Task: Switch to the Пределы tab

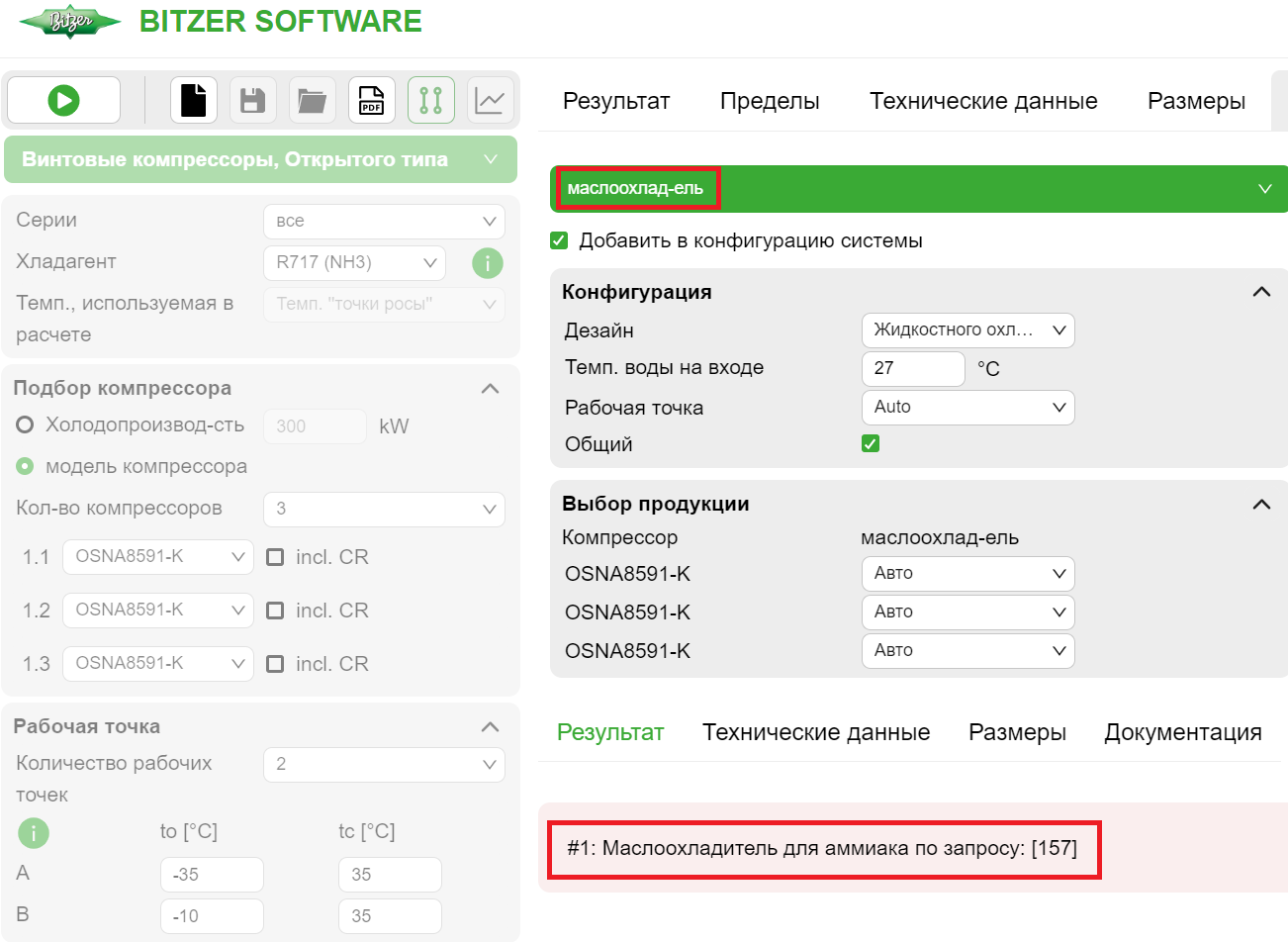Action: point(769,100)
